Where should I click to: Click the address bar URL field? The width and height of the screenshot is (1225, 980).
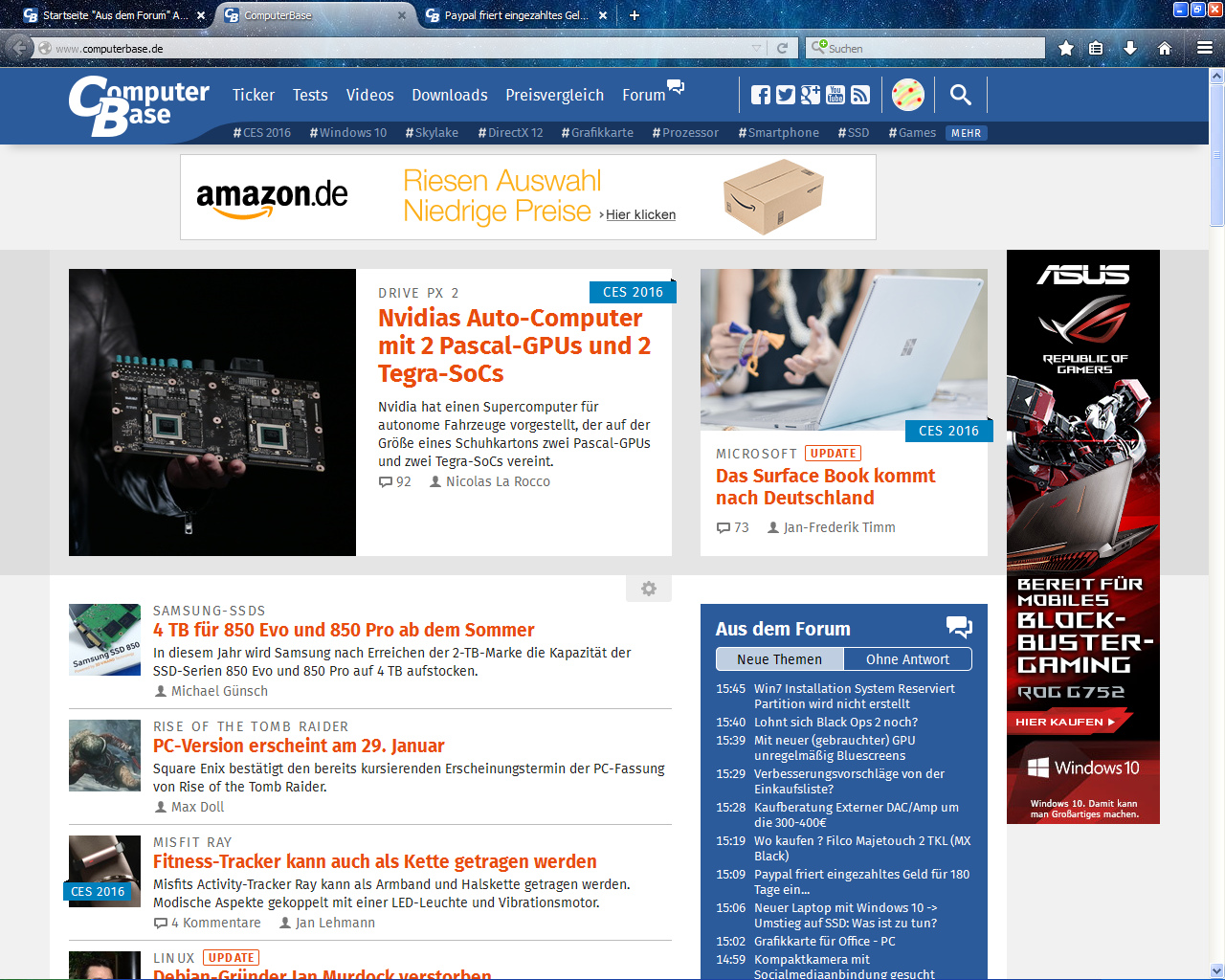(x=402, y=48)
